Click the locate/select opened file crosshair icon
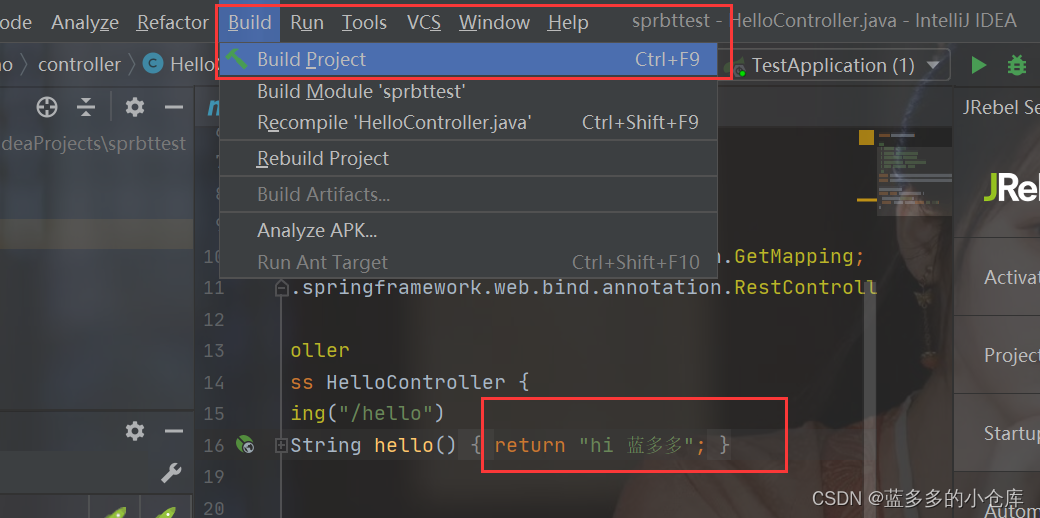 [x=47, y=107]
